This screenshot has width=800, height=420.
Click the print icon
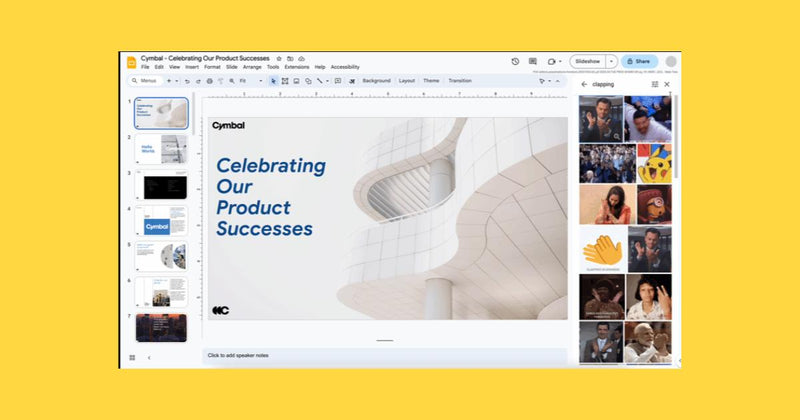[210, 81]
